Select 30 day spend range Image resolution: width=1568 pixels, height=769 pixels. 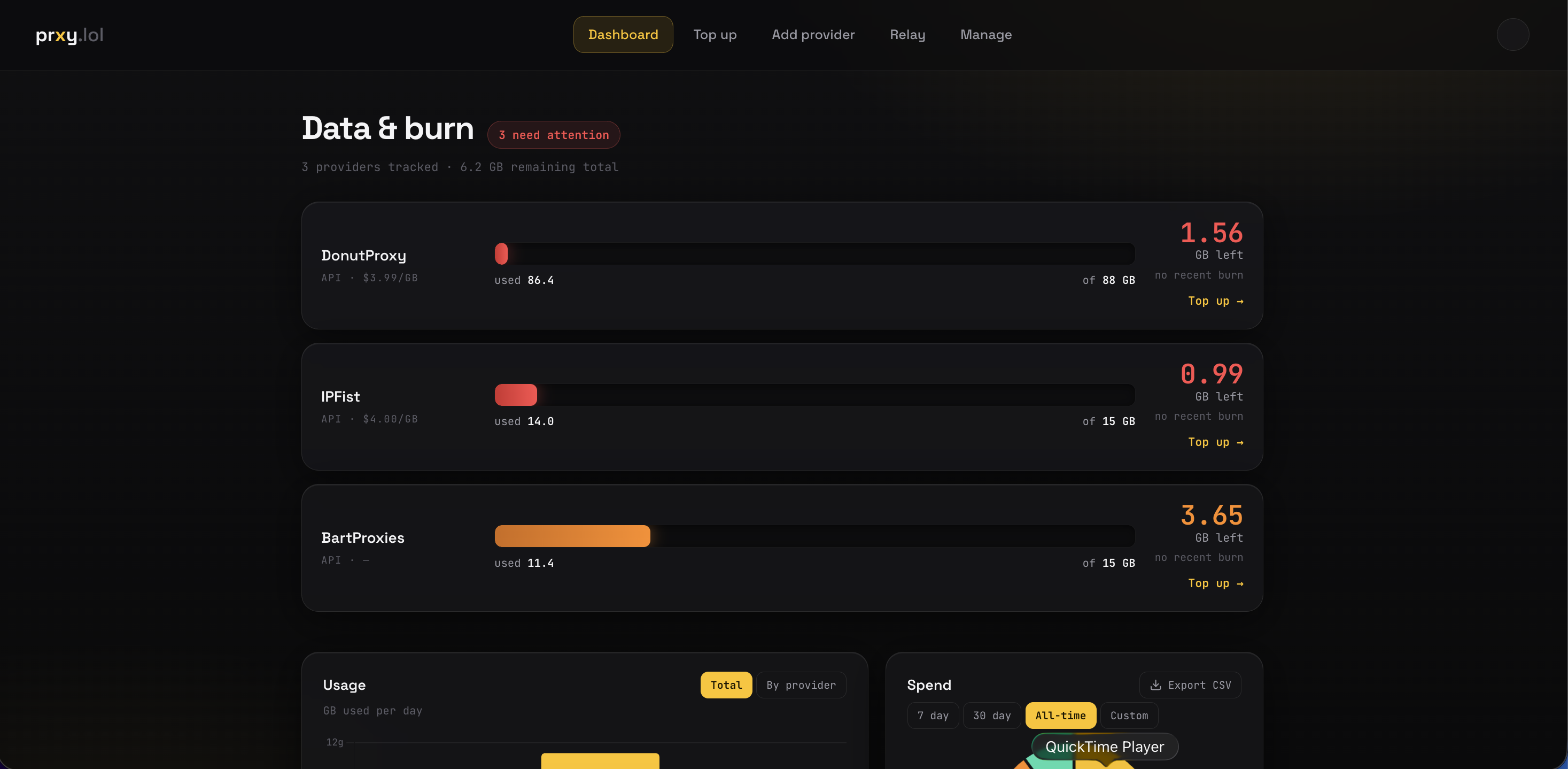(991, 716)
